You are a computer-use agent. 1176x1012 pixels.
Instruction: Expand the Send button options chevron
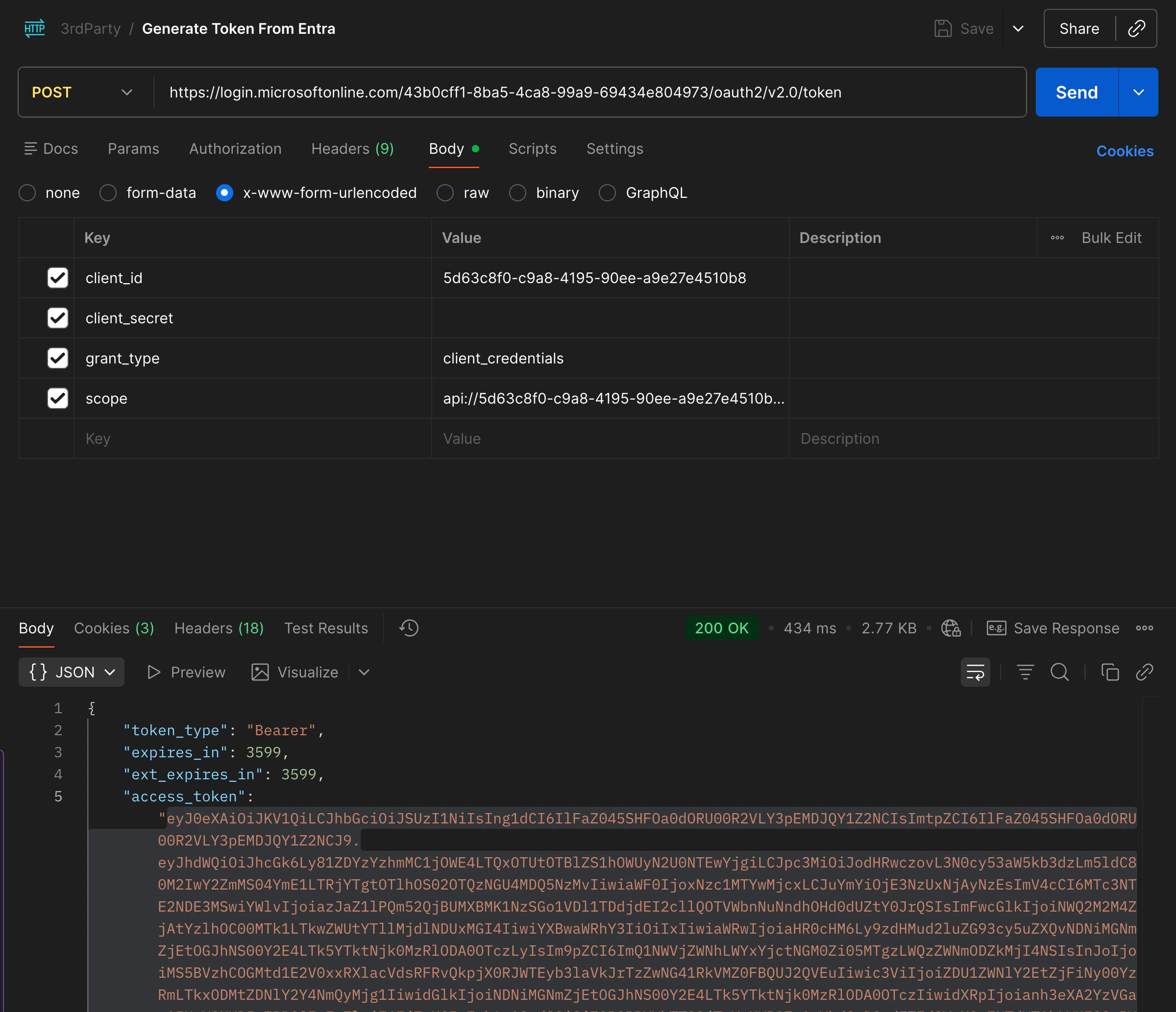[x=1138, y=92]
